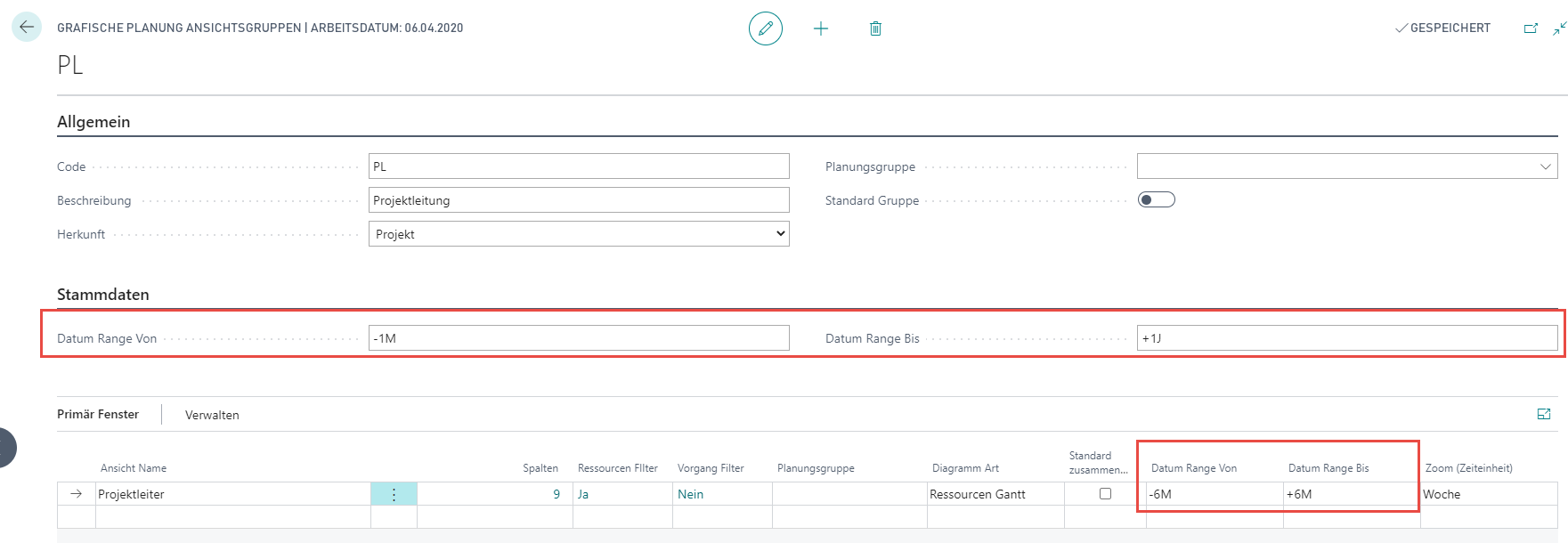Select the Primär Fenster tab
This screenshot has height=543, width=1568.
(x=98, y=414)
